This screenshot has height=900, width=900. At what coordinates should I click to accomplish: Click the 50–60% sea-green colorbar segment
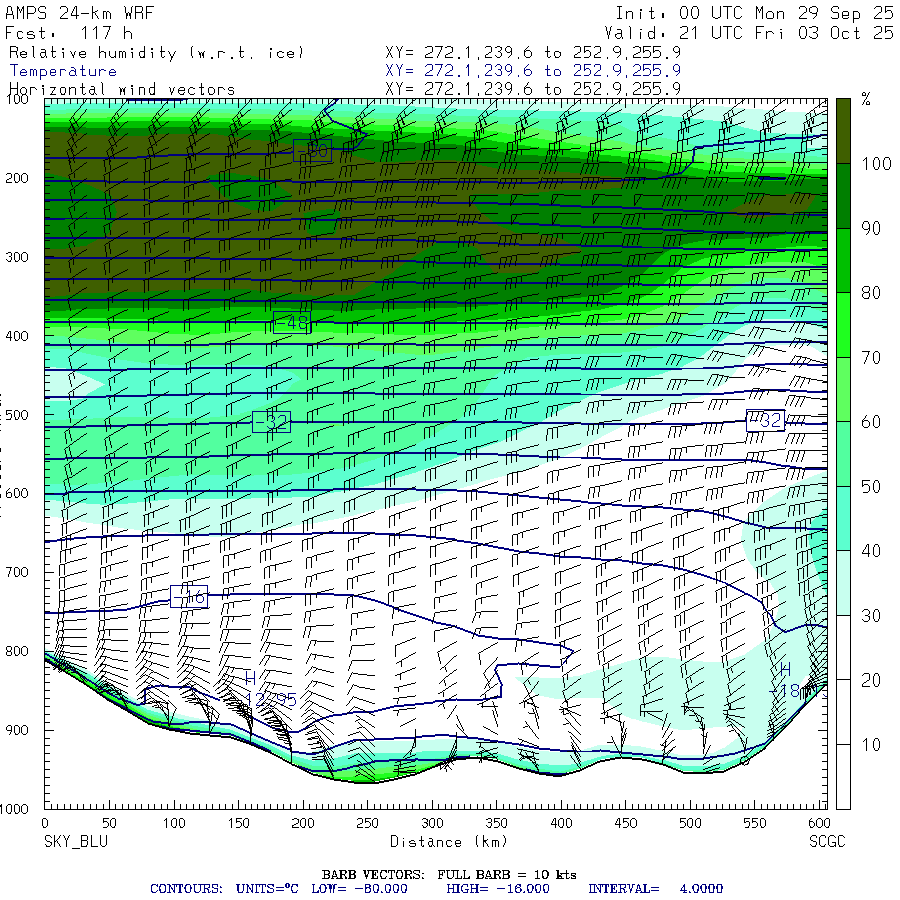(x=843, y=454)
